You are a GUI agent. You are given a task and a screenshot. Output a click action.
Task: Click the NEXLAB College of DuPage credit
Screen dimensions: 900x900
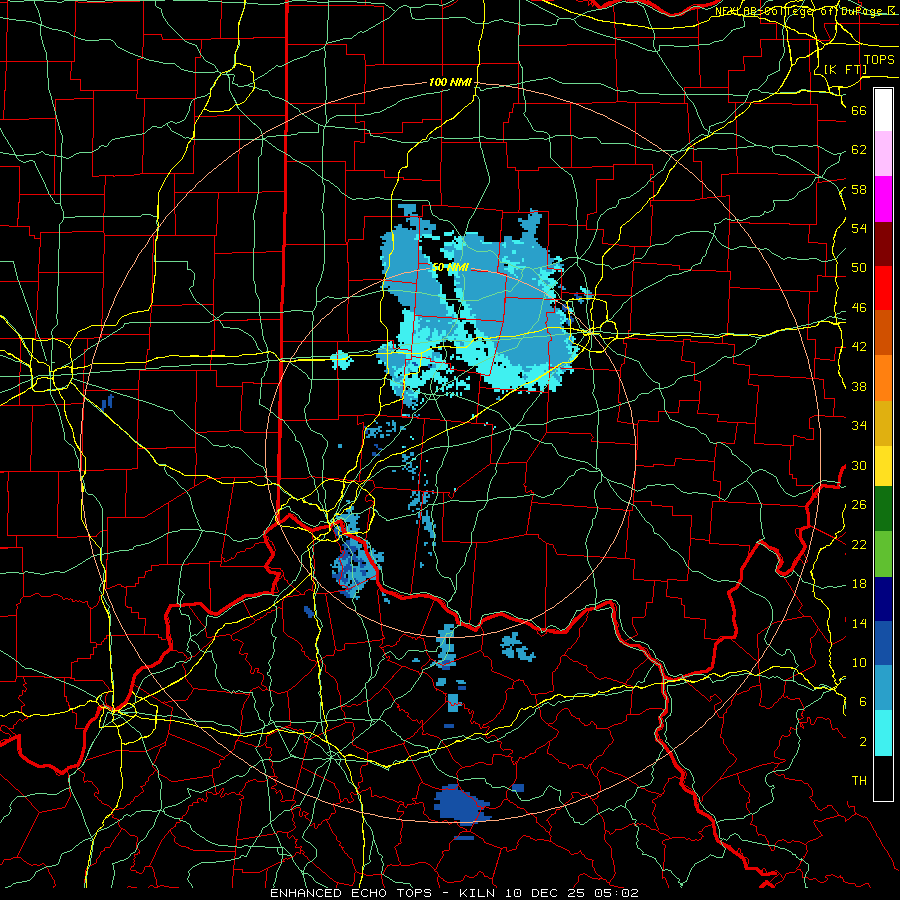804,11
